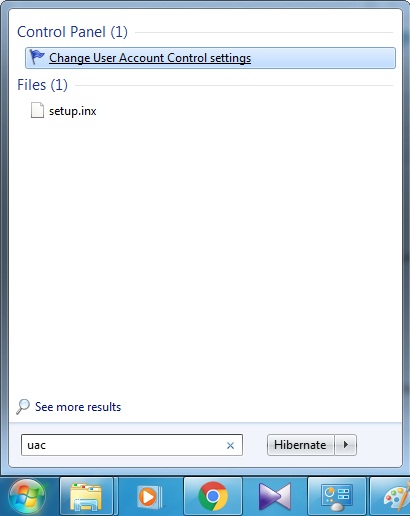Open the Control Panel taskbar icon
This screenshot has height=516, width=410.
[337, 497]
